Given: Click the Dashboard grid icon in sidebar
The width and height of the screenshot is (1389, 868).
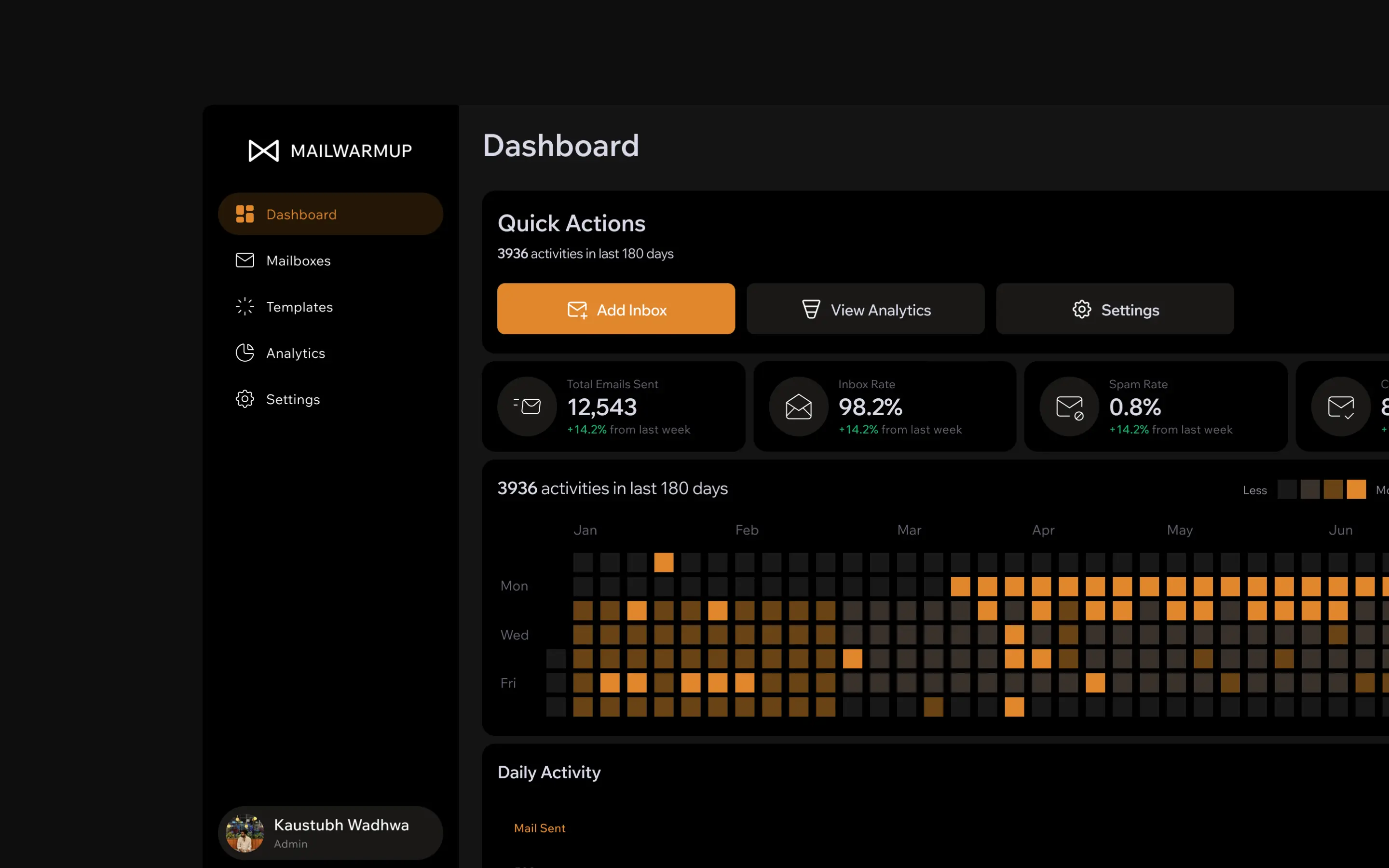Looking at the screenshot, I should (x=245, y=214).
